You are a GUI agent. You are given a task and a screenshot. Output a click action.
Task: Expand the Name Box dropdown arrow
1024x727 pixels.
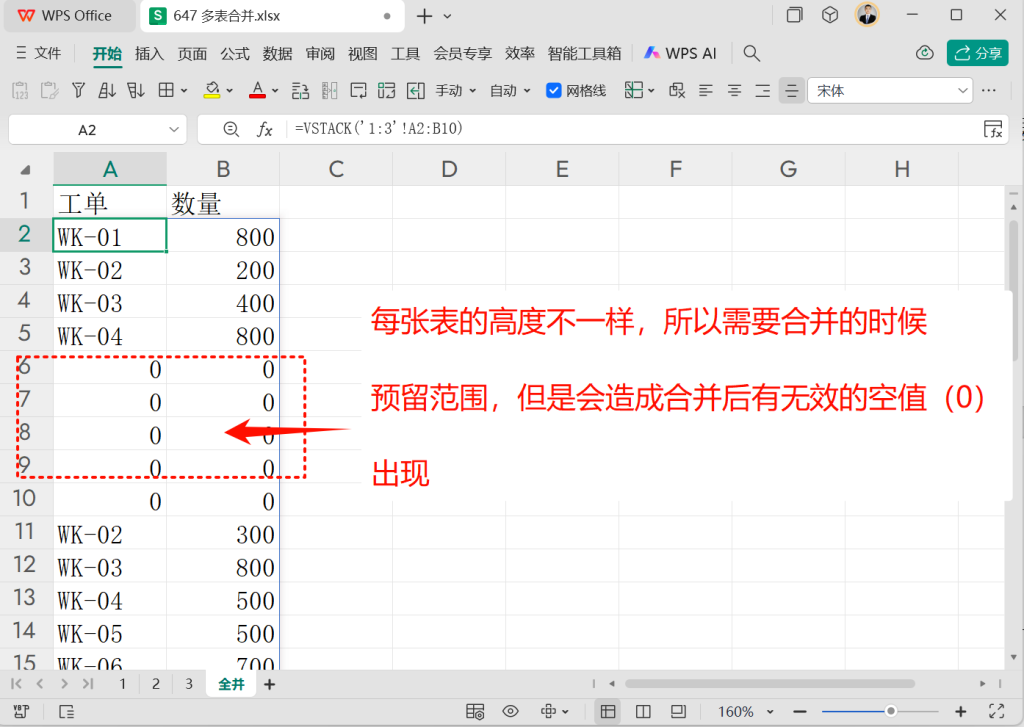click(174, 129)
